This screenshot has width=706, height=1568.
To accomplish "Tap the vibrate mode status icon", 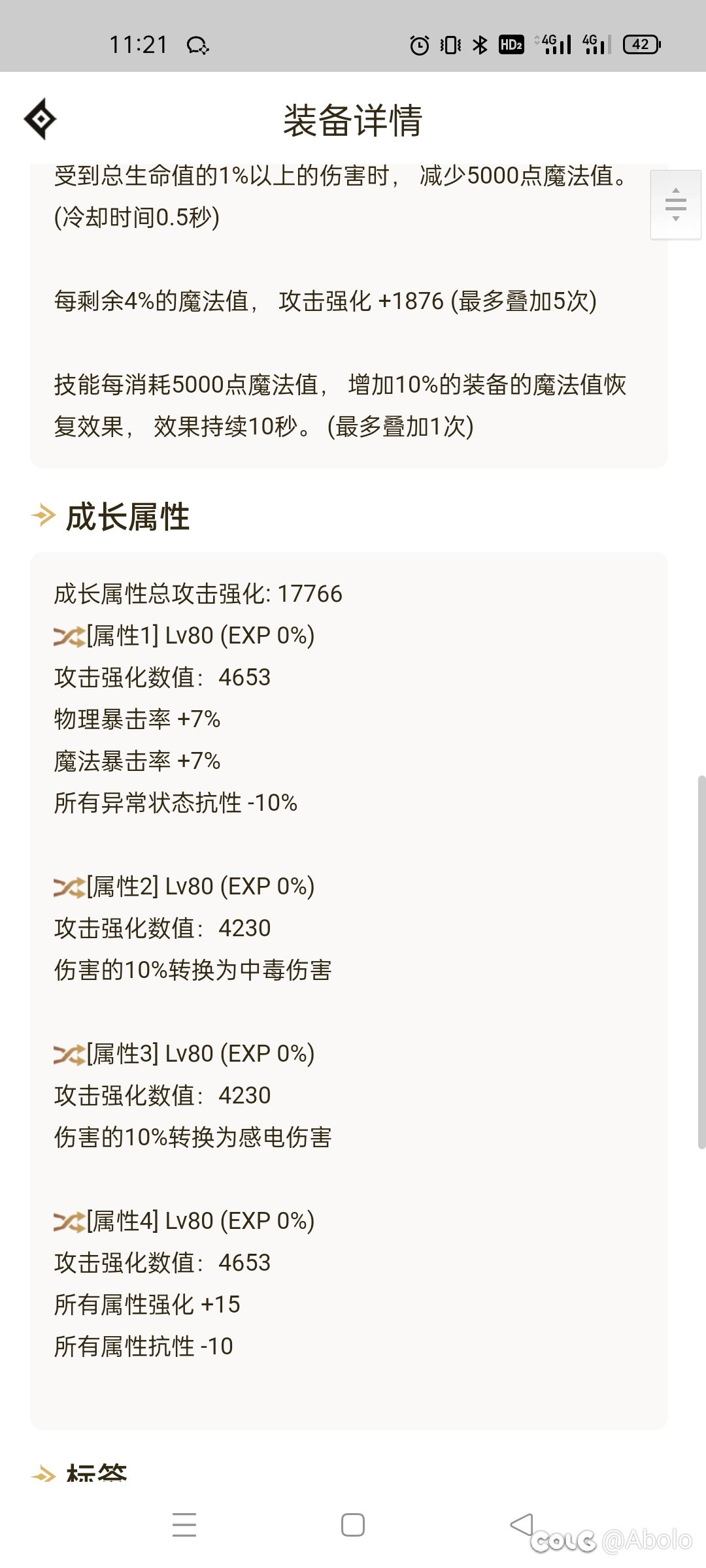I will 451,44.
